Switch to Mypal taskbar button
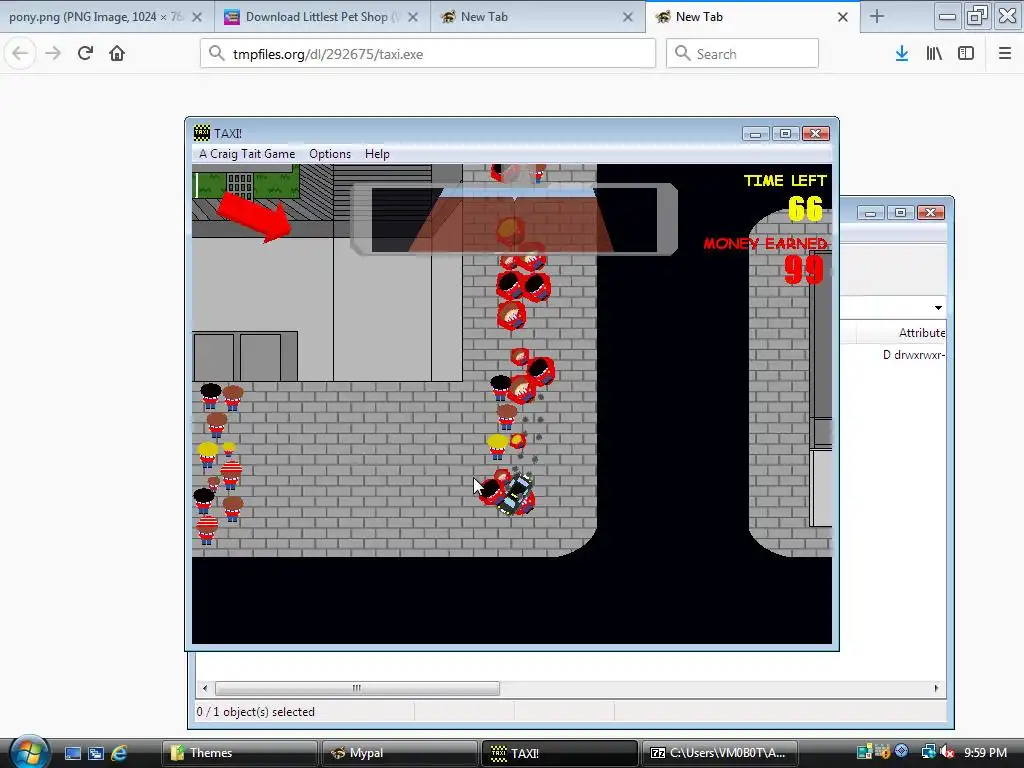 coord(400,753)
